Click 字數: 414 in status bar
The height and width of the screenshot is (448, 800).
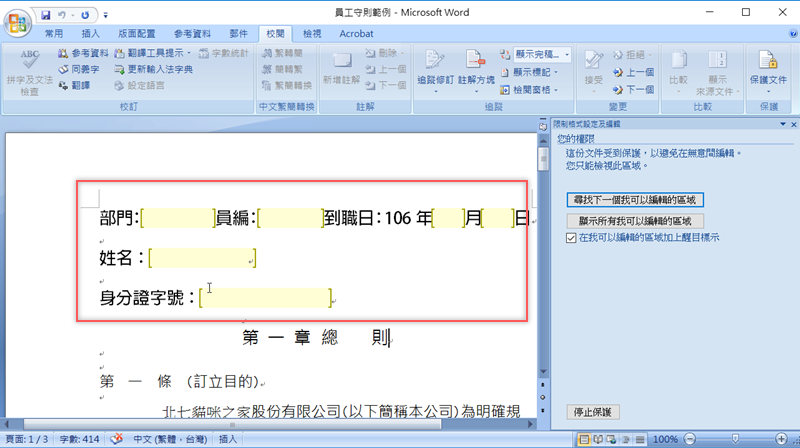80,439
